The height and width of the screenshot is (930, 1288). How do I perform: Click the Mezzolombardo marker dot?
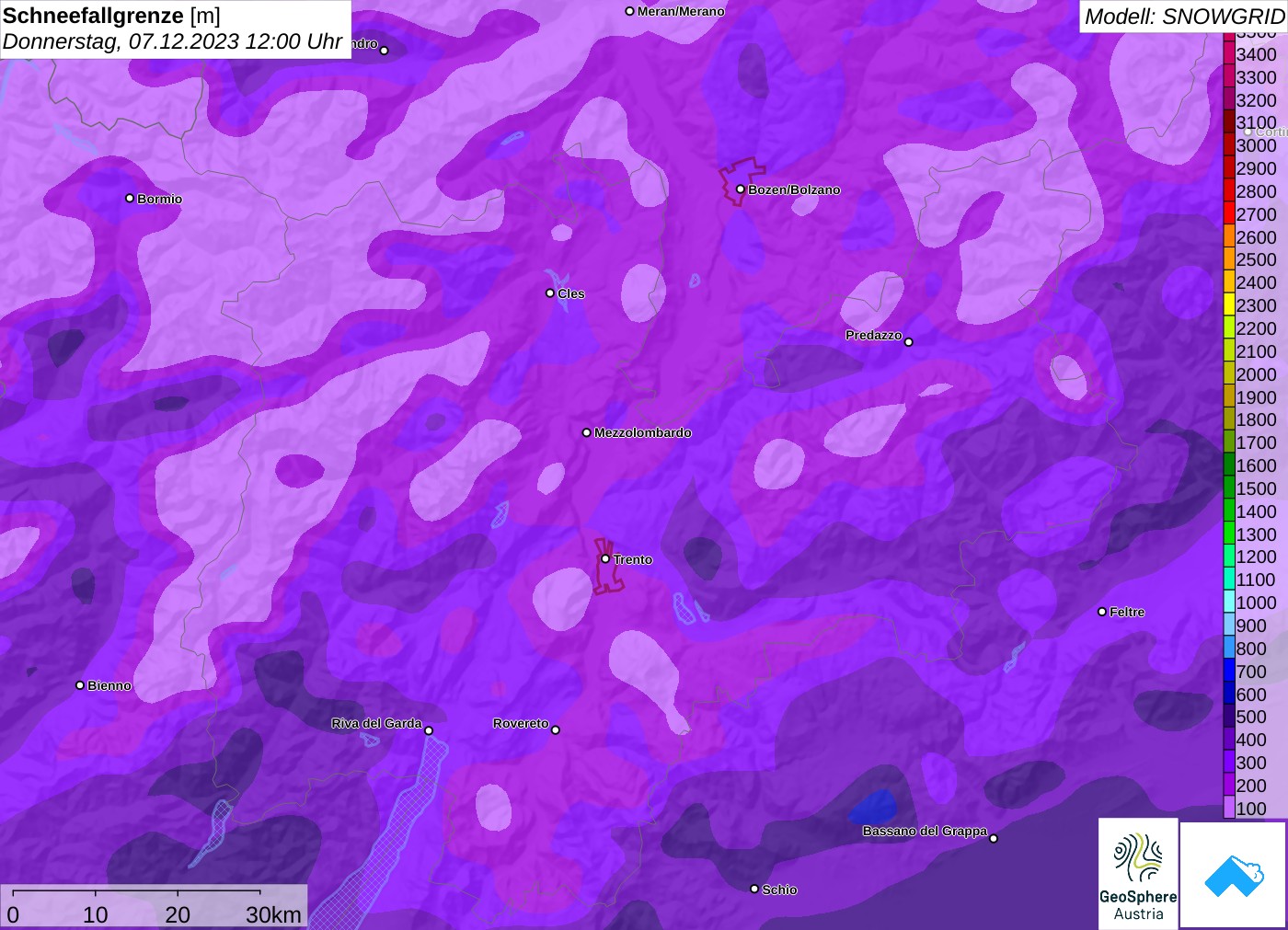[x=587, y=432]
